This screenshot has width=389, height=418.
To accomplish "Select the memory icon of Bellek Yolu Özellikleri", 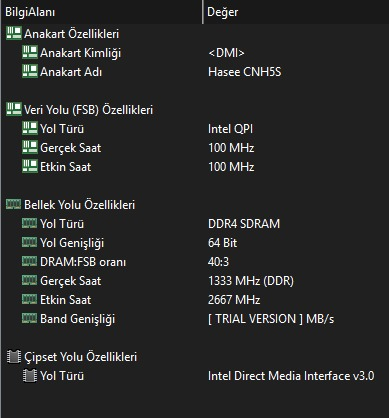I will (13, 204).
